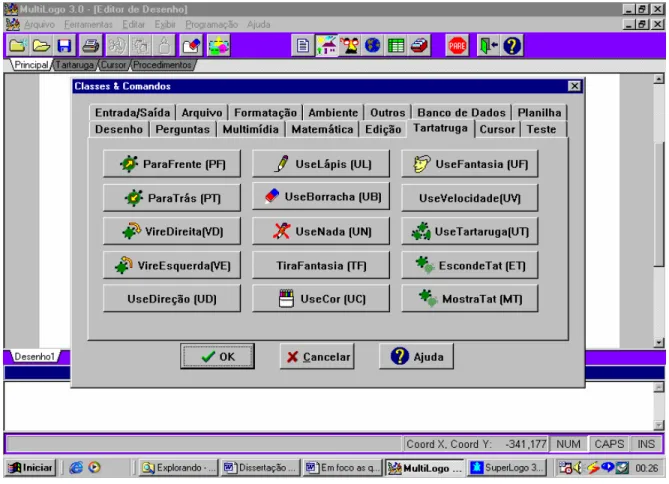Open a file with the open folder icon

(x=41, y=45)
